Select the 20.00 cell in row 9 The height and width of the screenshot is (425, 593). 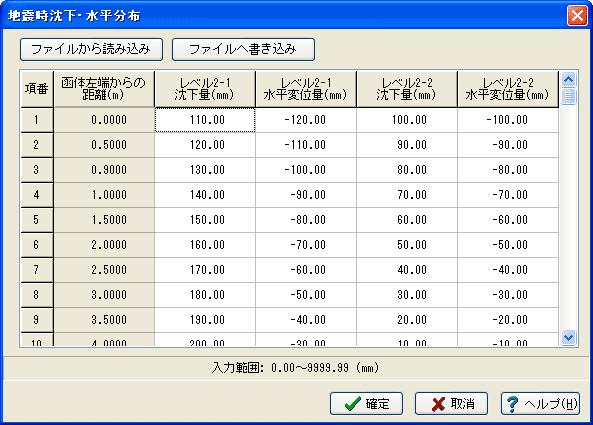click(x=407, y=320)
